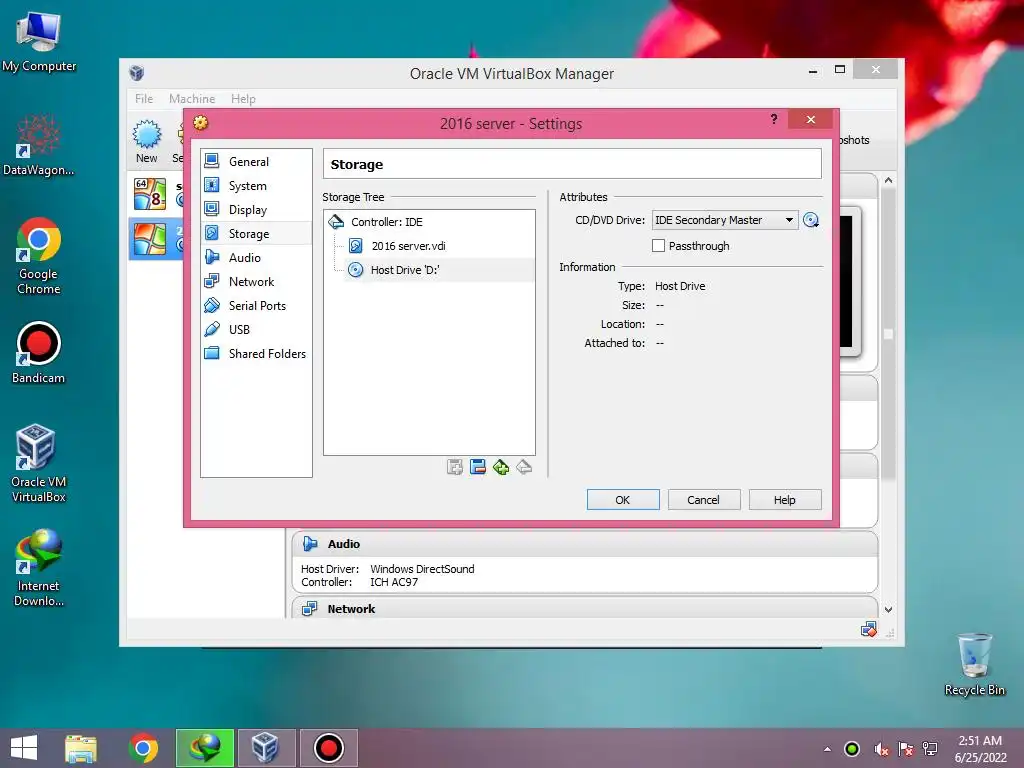Open File menu in VirtualBox Manager
Image resolution: width=1024 pixels, height=768 pixels.
144,99
